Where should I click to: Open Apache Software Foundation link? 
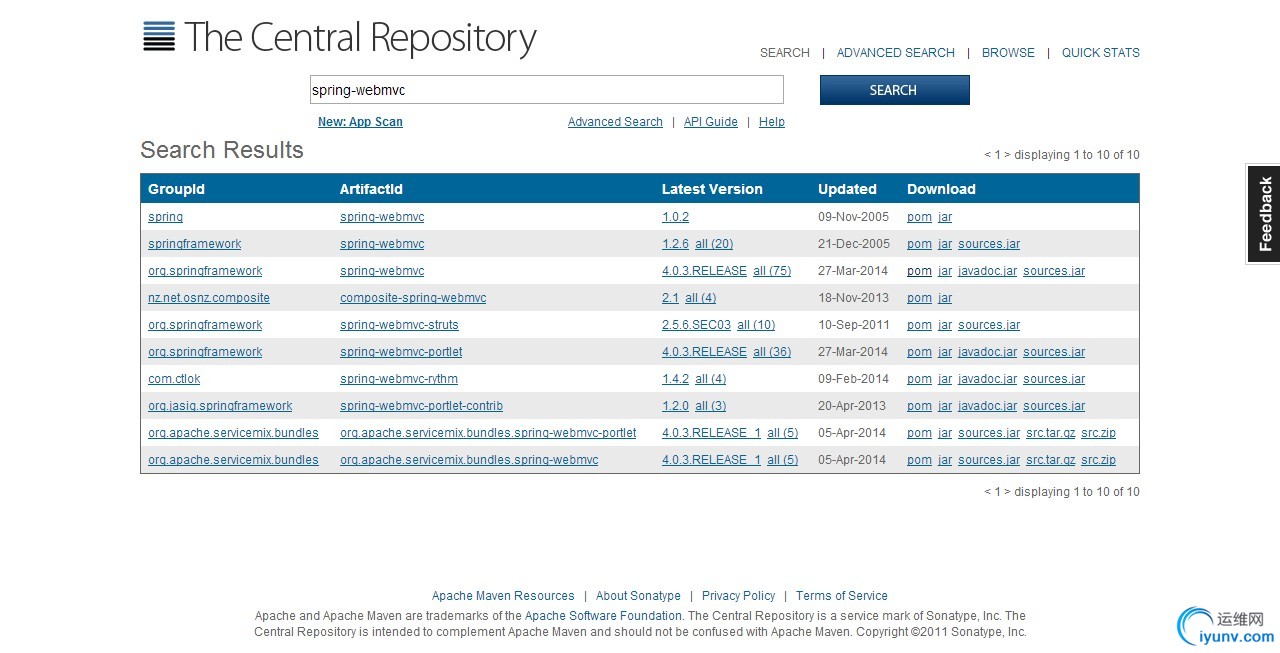coord(603,616)
